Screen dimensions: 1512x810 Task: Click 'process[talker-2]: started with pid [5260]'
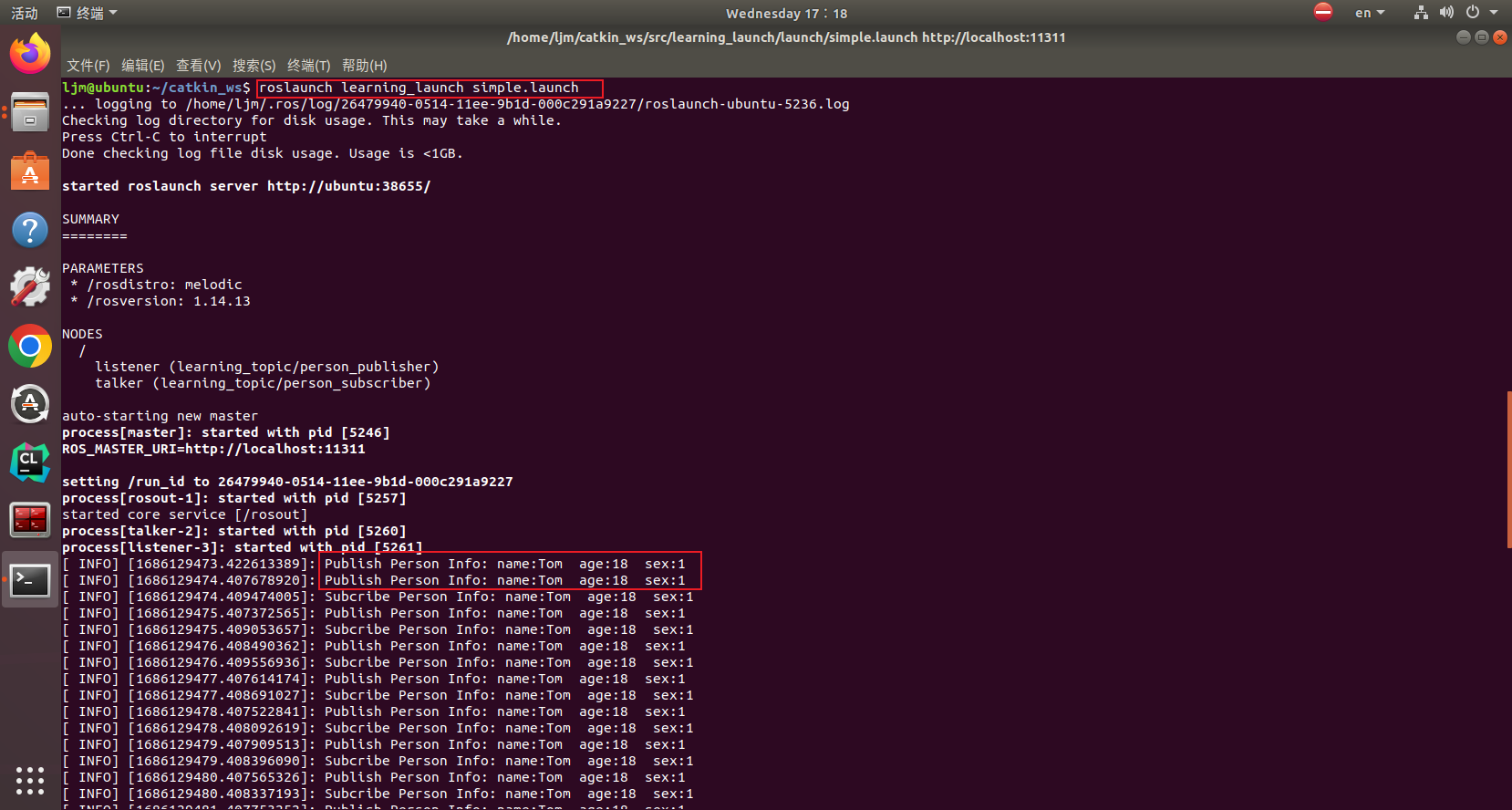[x=234, y=531]
